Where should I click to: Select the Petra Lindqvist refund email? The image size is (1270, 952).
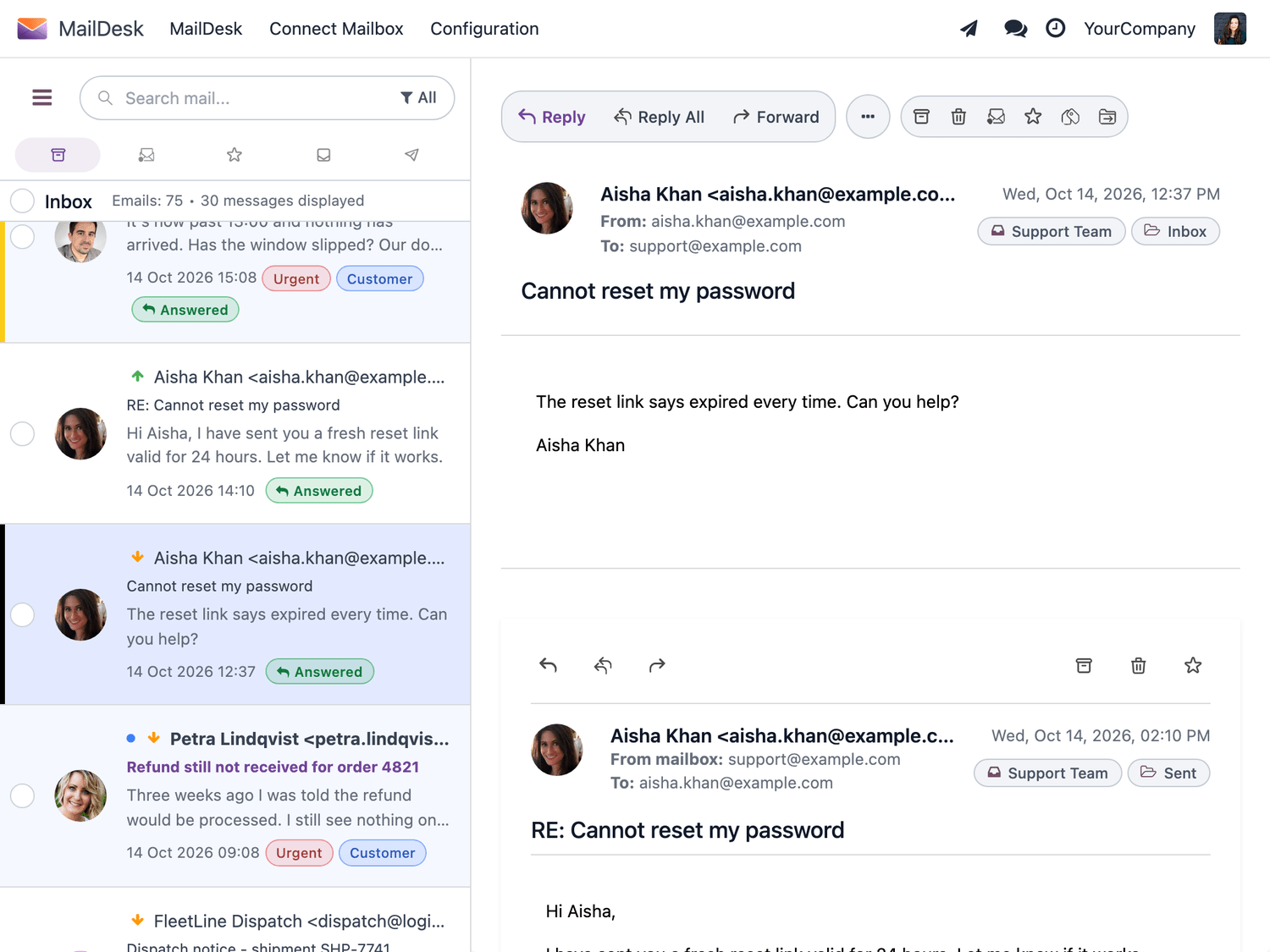[x=22, y=795]
